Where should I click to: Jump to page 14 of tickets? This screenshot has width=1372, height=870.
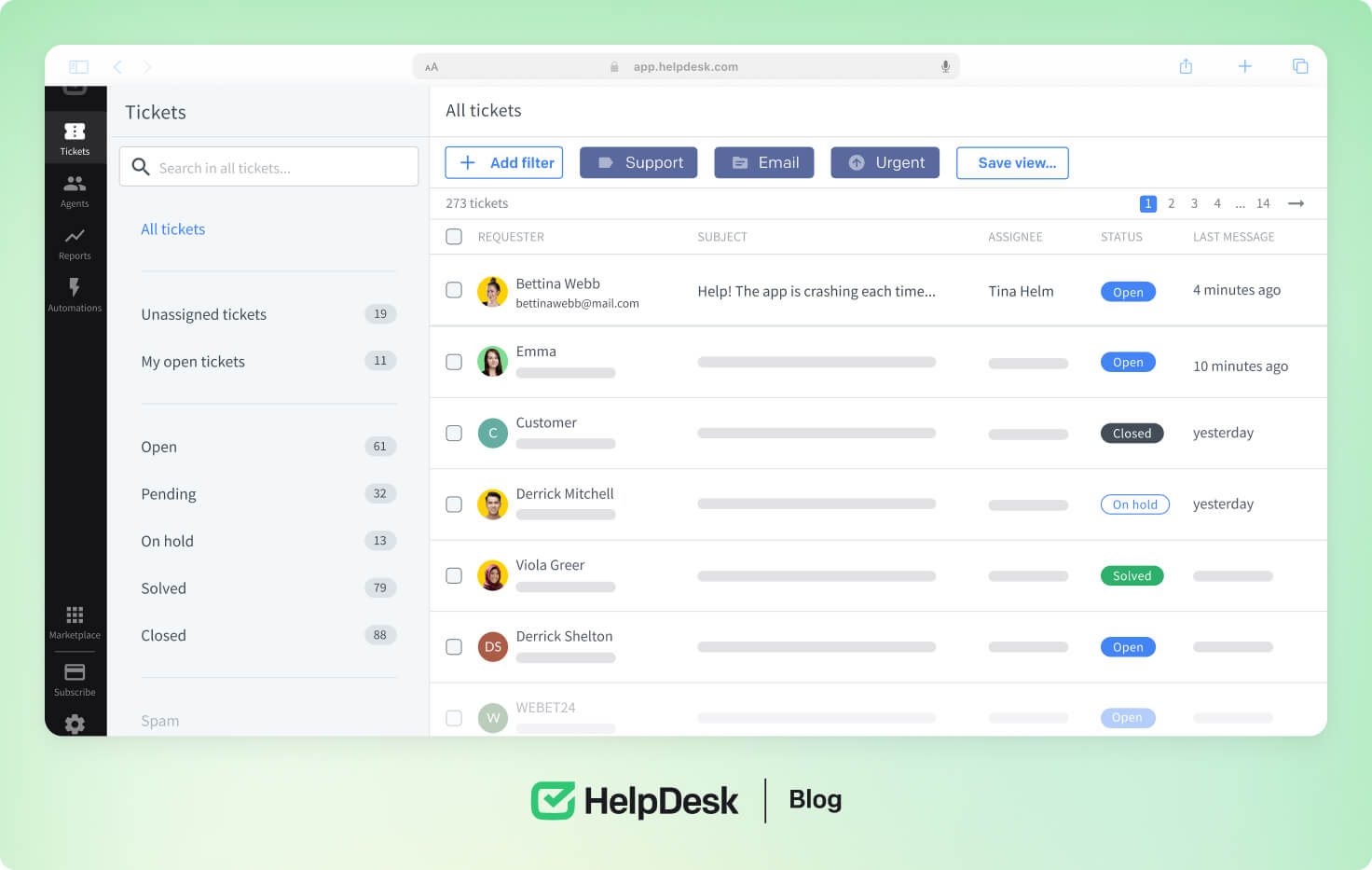point(1263,203)
